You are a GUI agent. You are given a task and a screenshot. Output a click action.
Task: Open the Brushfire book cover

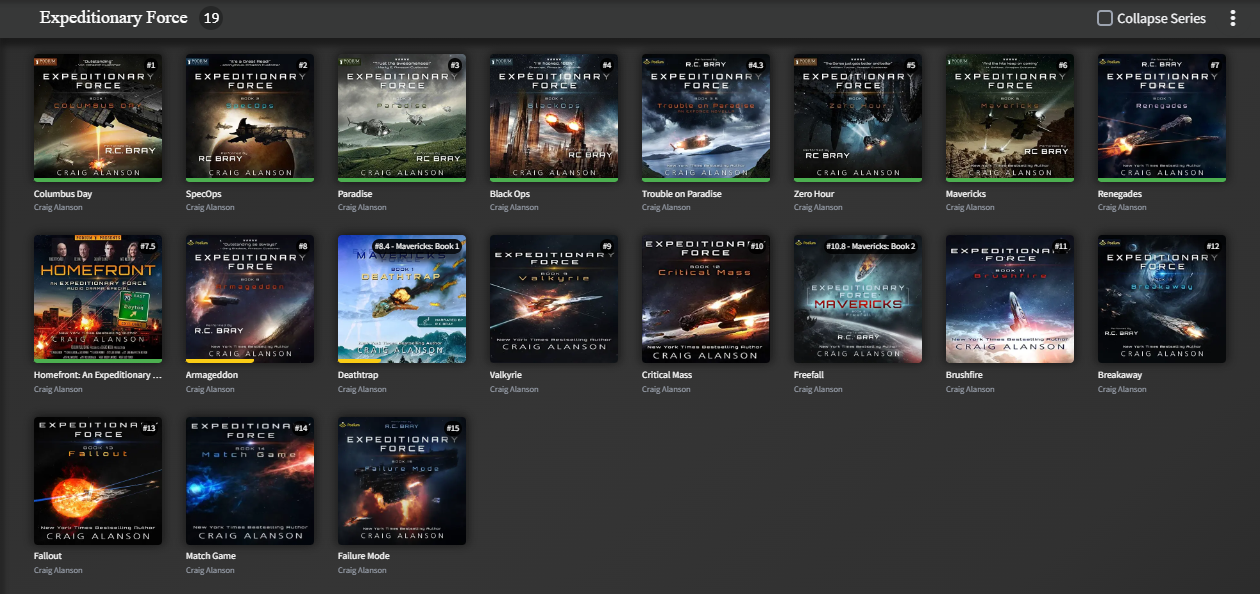pos(1010,299)
